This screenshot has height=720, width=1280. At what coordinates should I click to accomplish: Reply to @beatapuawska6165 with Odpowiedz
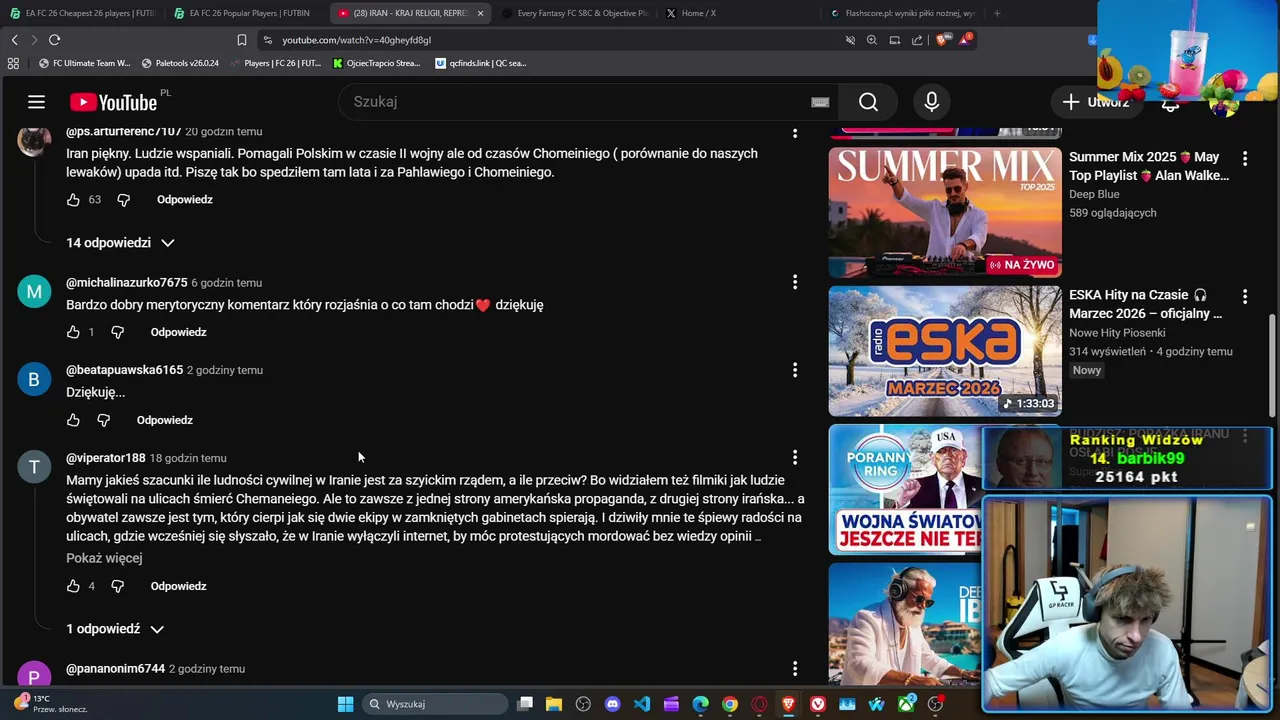tap(165, 420)
